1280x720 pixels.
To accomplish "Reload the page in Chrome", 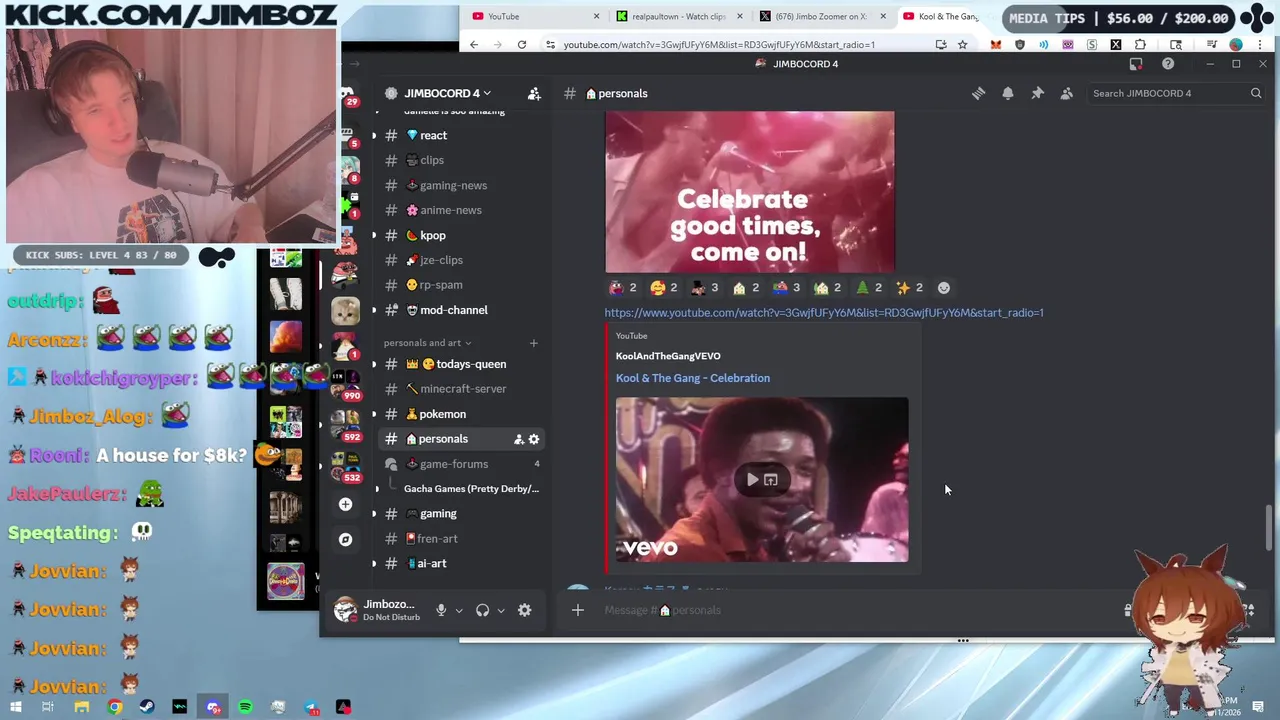I will [522, 45].
